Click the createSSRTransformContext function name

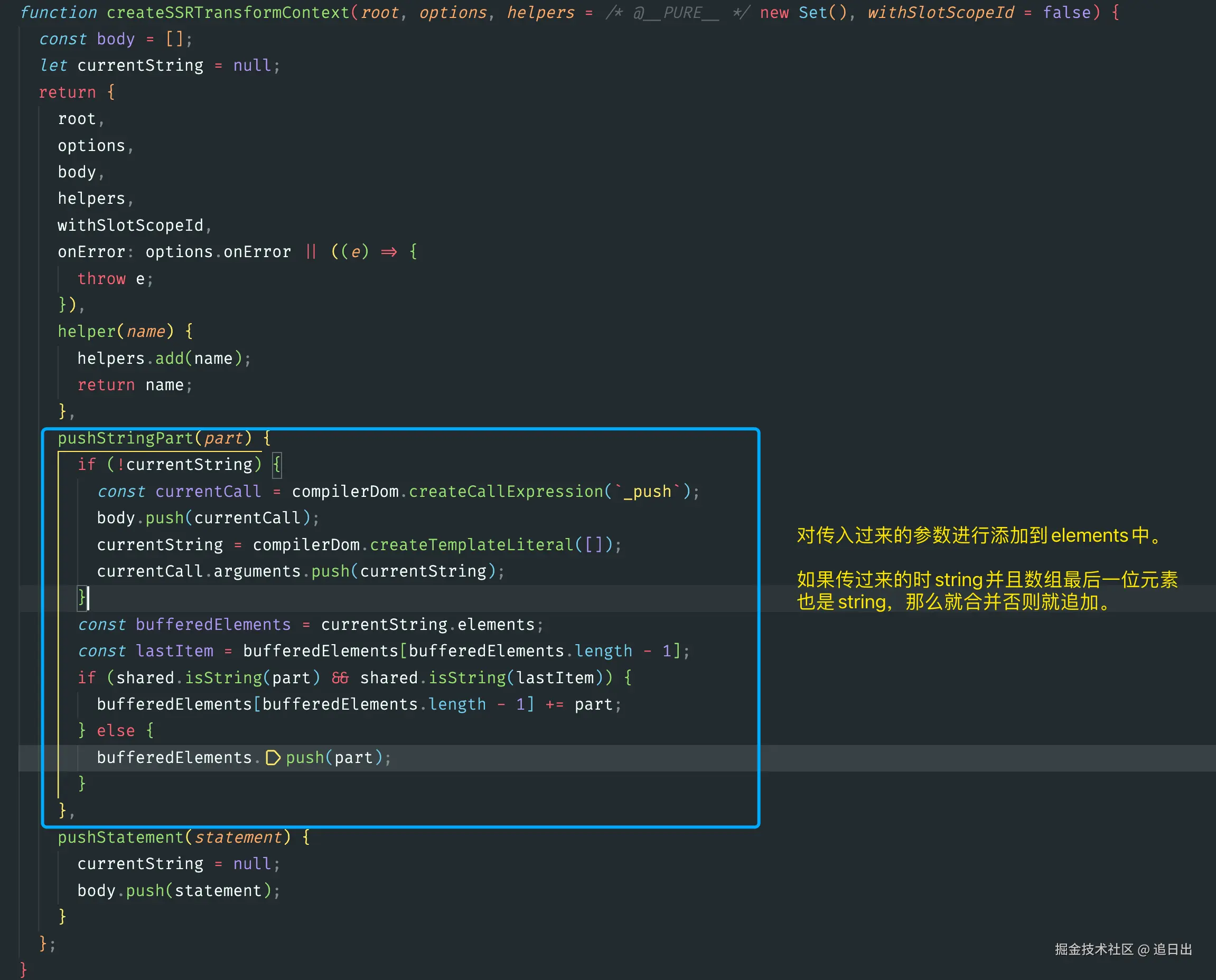[x=228, y=13]
